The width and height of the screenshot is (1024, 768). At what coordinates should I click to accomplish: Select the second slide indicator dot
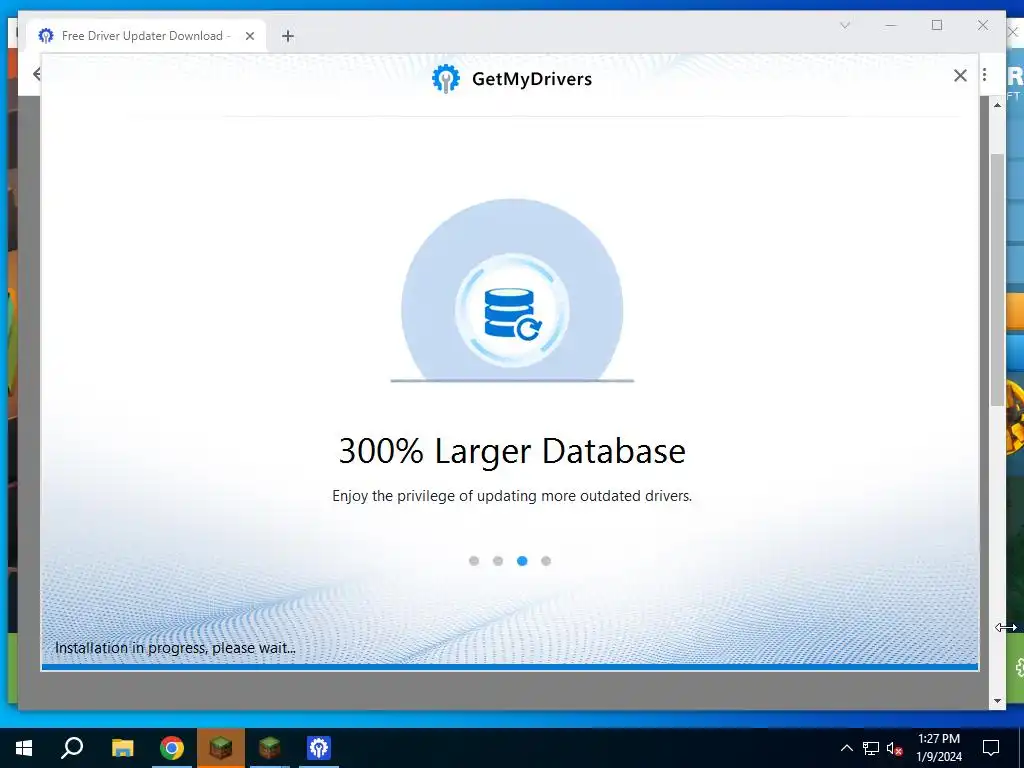[498, 561]
